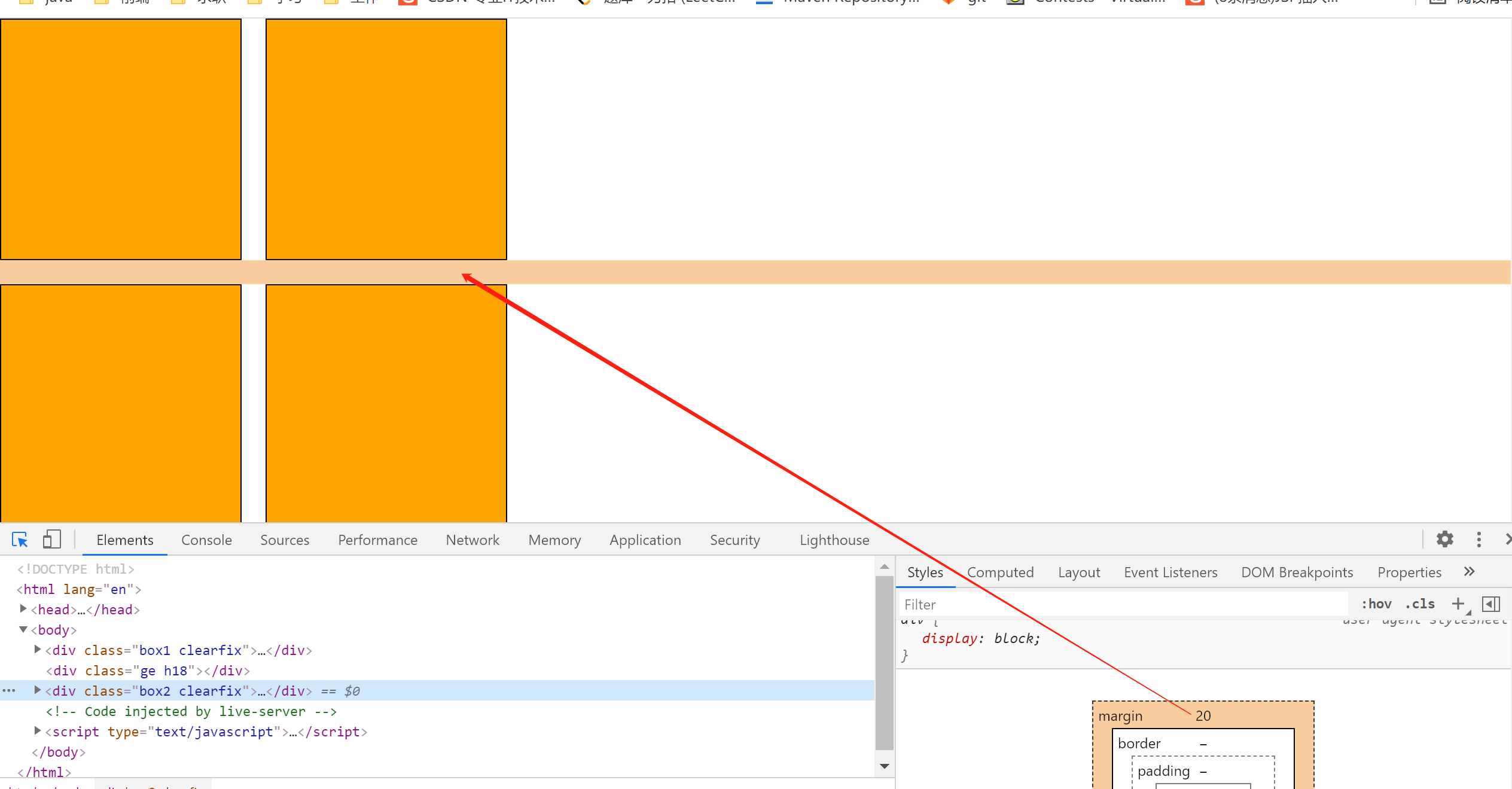Click margin top value 20
Image resolution: width=1512 pixels, height=789 pixels.
pyautogui.click(x=1203, y=715)
